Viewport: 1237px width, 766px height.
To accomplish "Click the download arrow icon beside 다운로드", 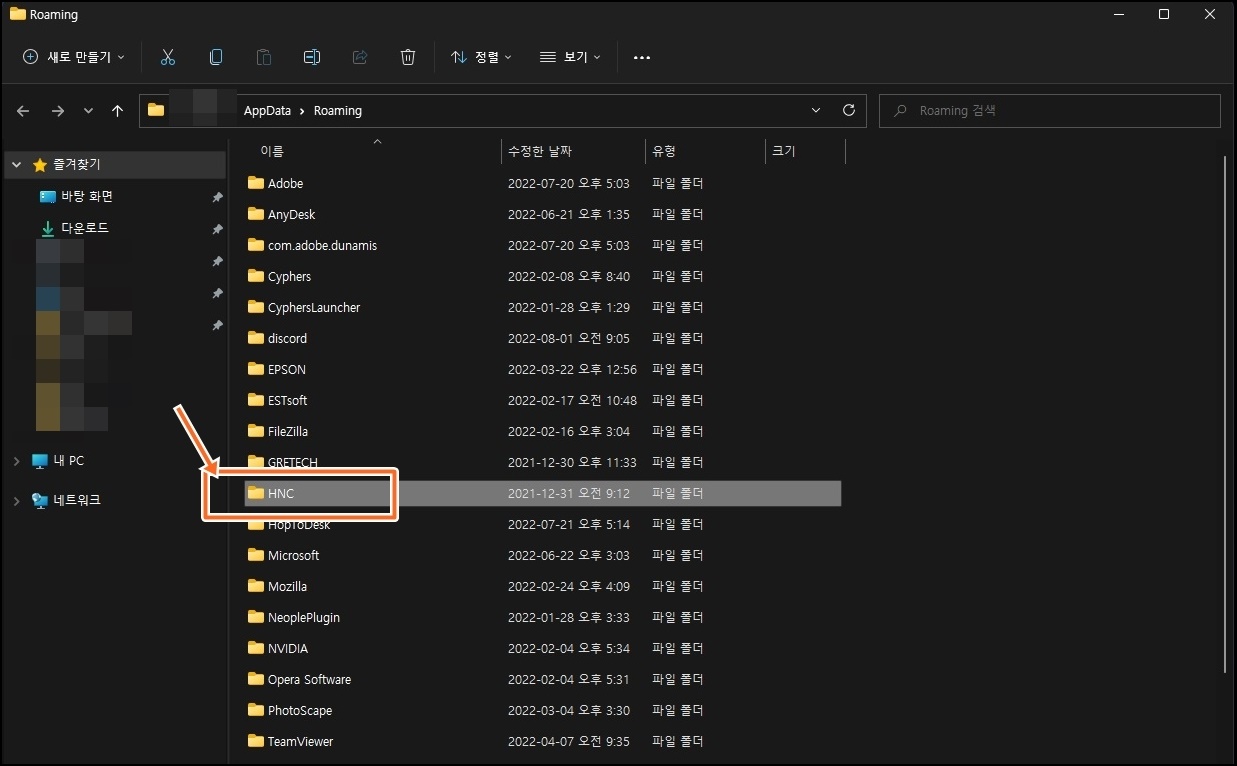I will tap(47, 228).
